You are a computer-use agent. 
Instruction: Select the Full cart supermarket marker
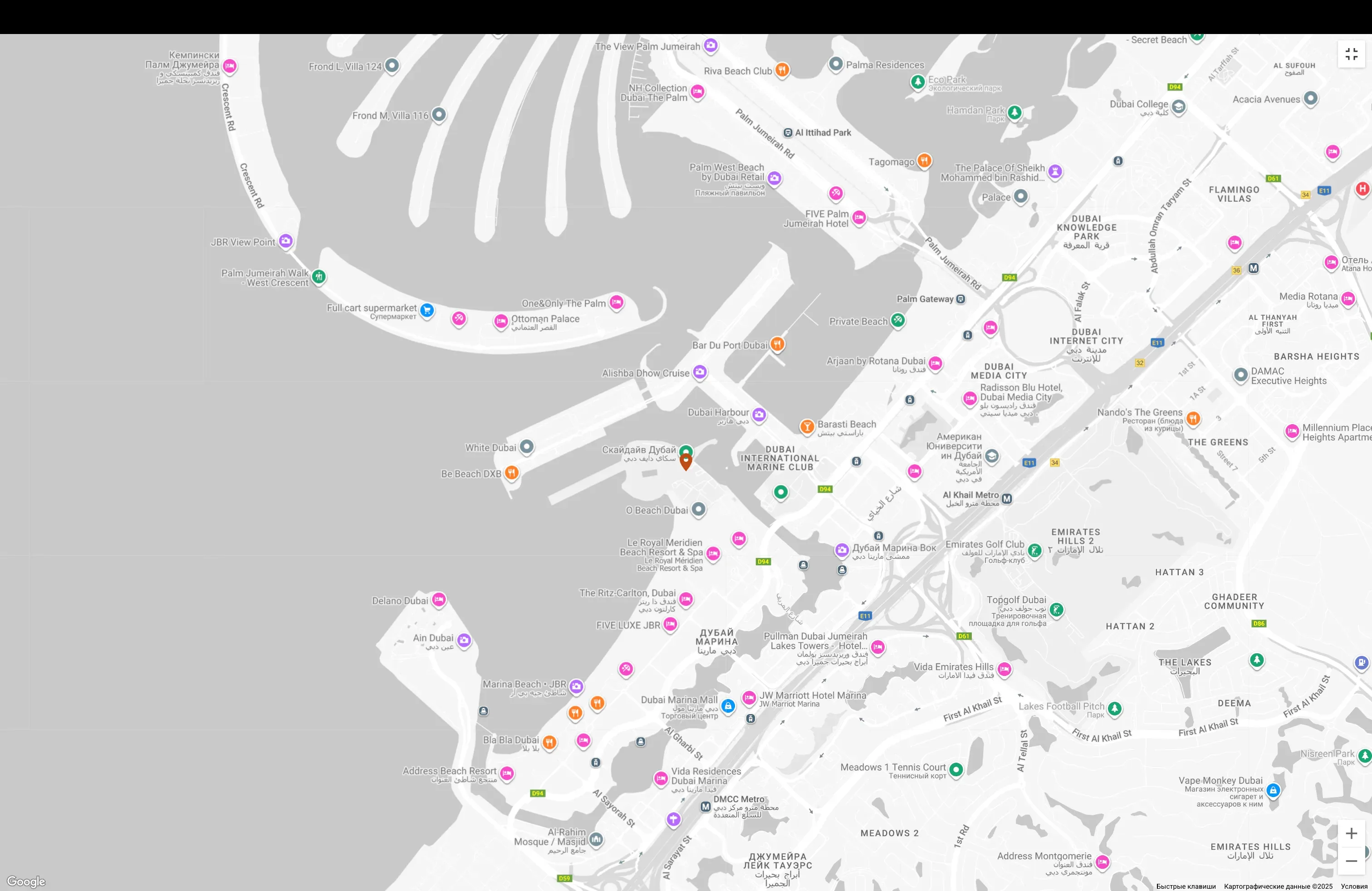tap(426, 310)
